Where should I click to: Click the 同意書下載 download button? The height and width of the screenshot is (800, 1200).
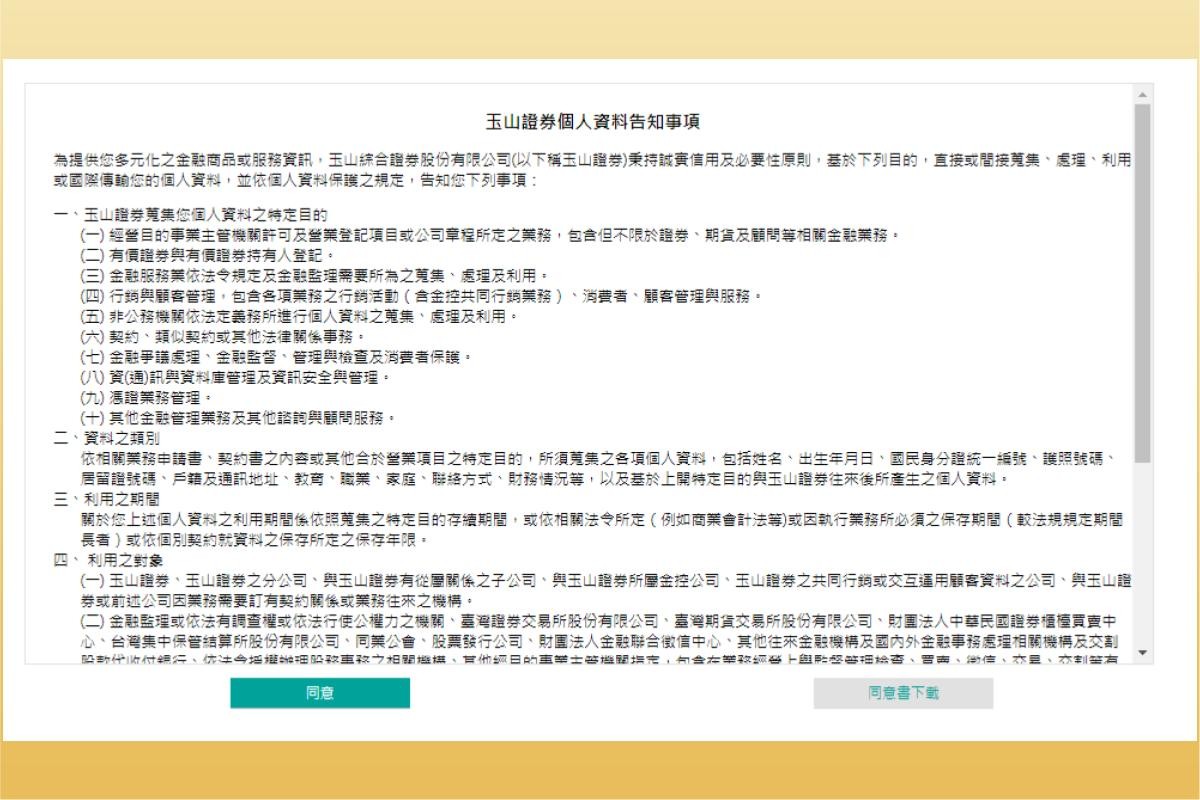(x=903, y=693)
